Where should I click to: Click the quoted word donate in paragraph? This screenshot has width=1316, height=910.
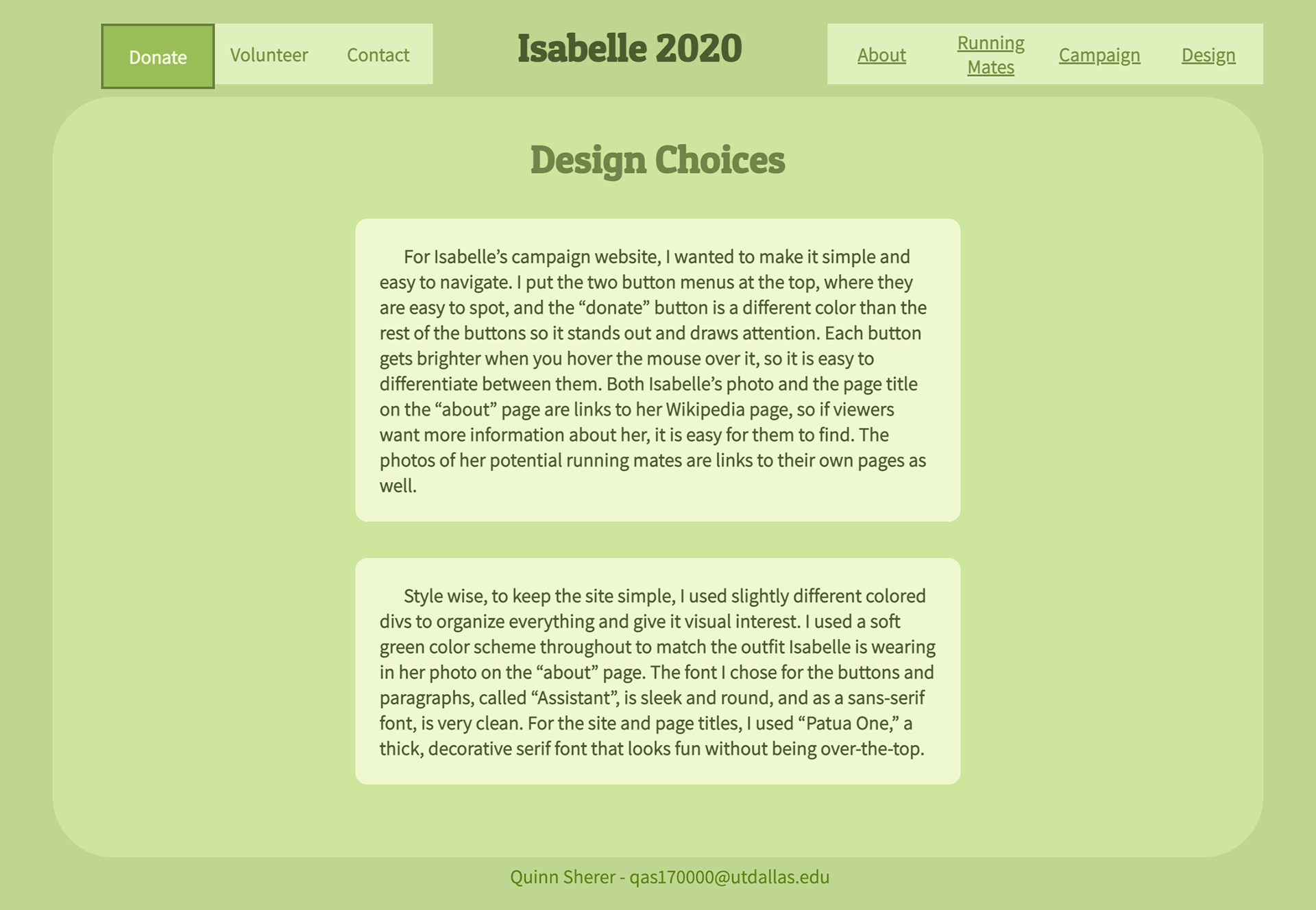[x=616, y=308]
